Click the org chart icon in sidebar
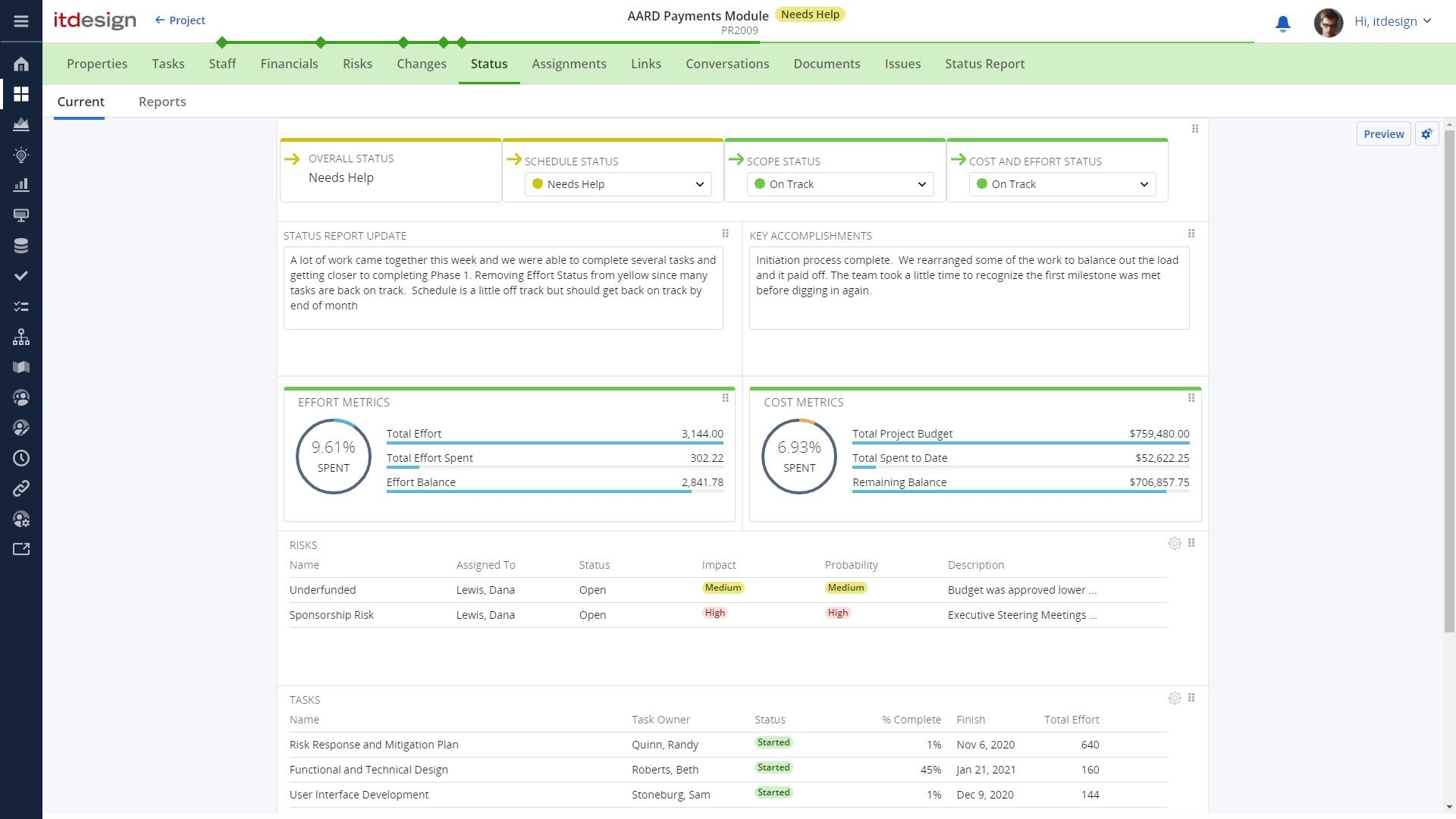Screen dimensions: 1456x819 21,337
